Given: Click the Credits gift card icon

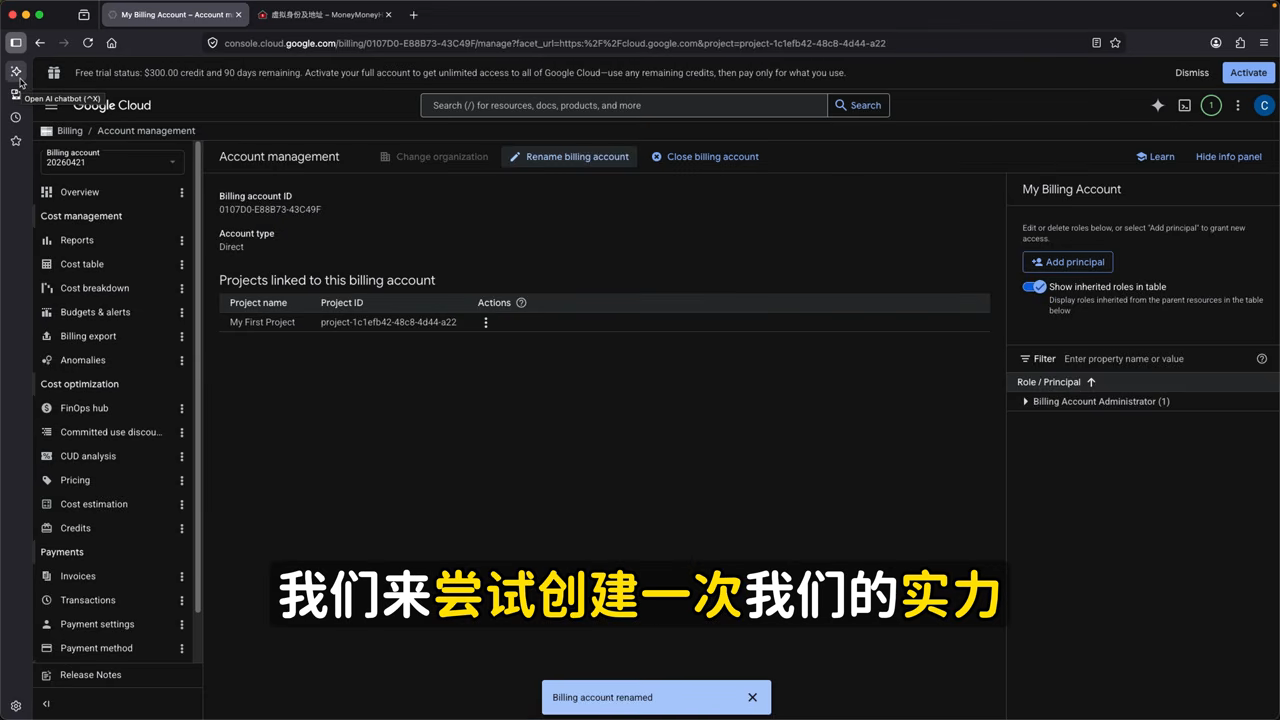Looking at the screenshot, I should pos(47,528).
